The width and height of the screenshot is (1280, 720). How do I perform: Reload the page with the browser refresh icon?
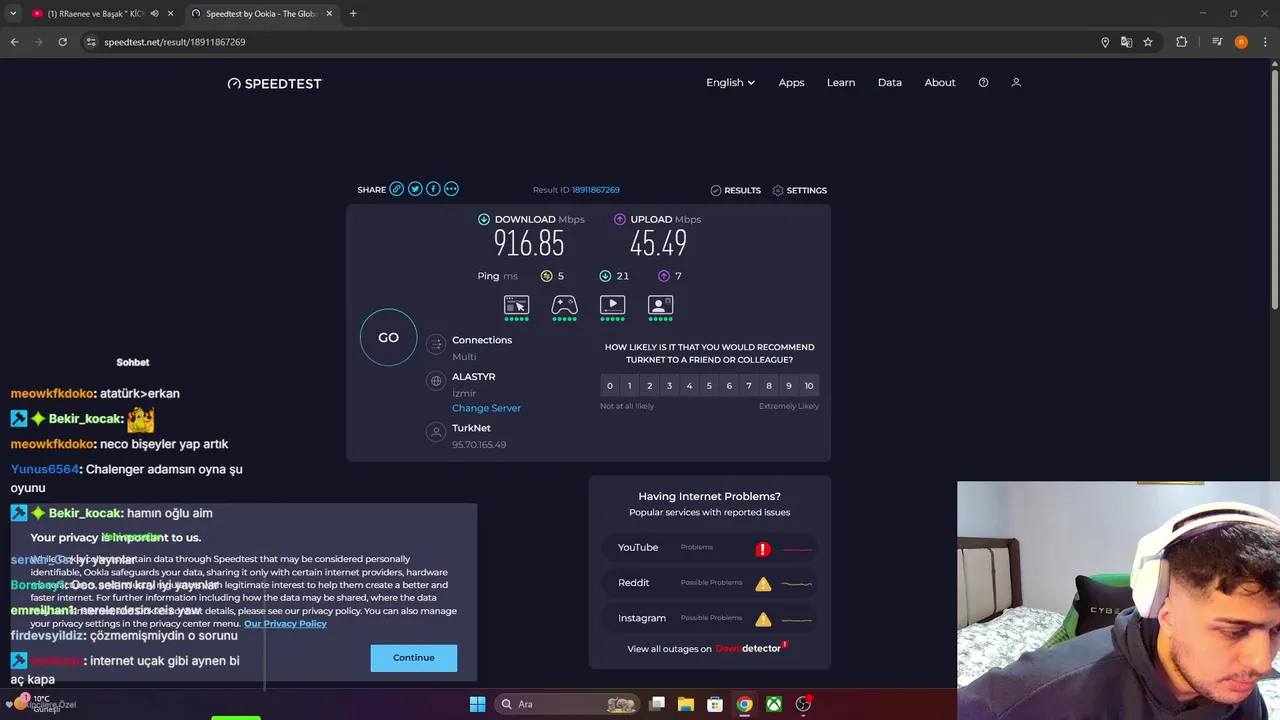(x=62, y=42)
